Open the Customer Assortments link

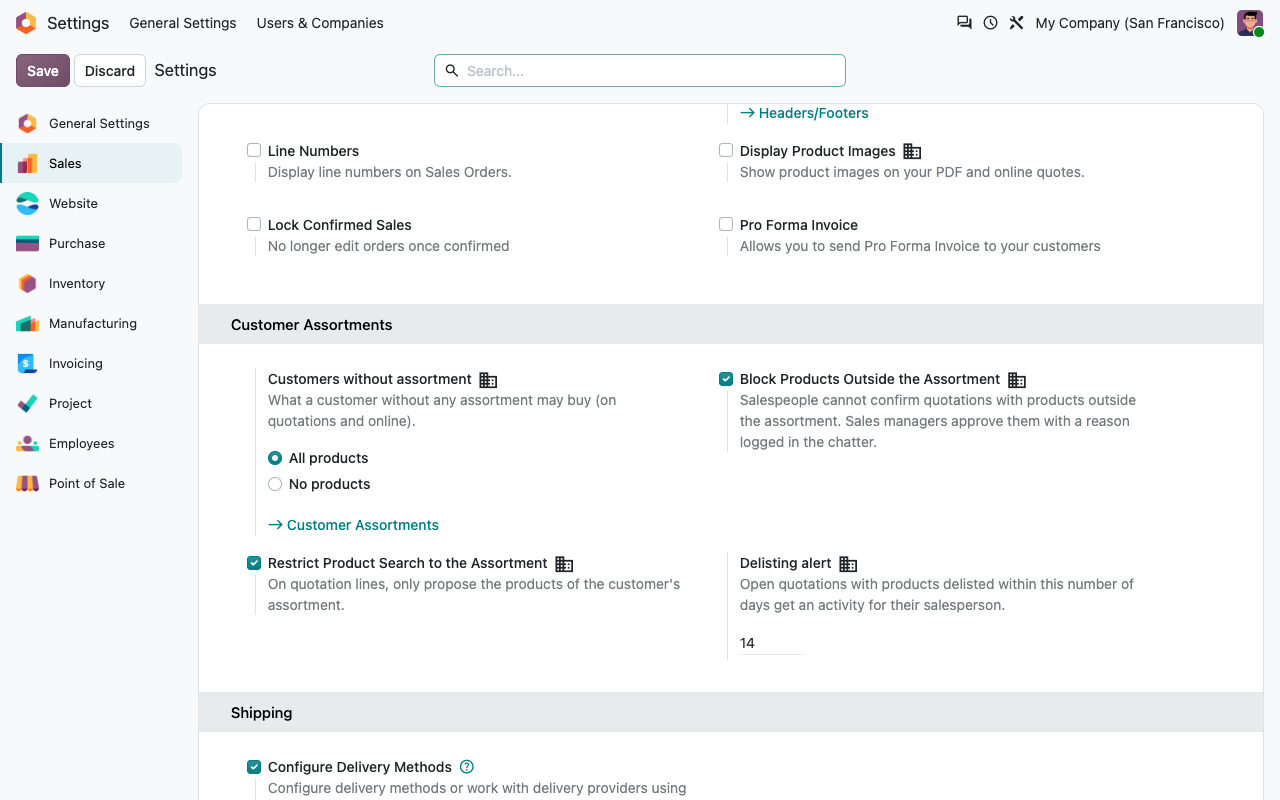click(354, 525)
